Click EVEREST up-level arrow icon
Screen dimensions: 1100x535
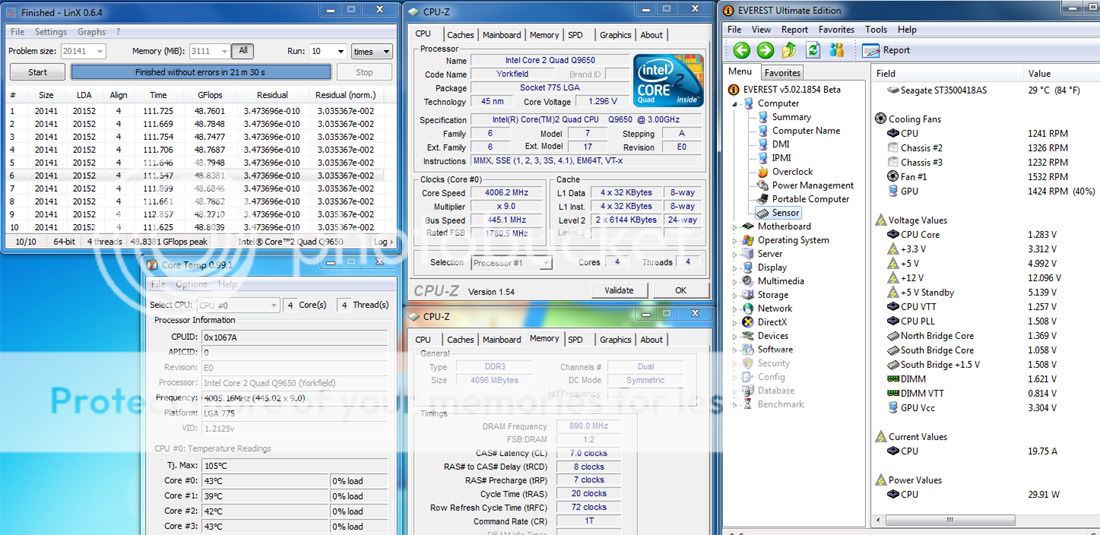(789, 50)
